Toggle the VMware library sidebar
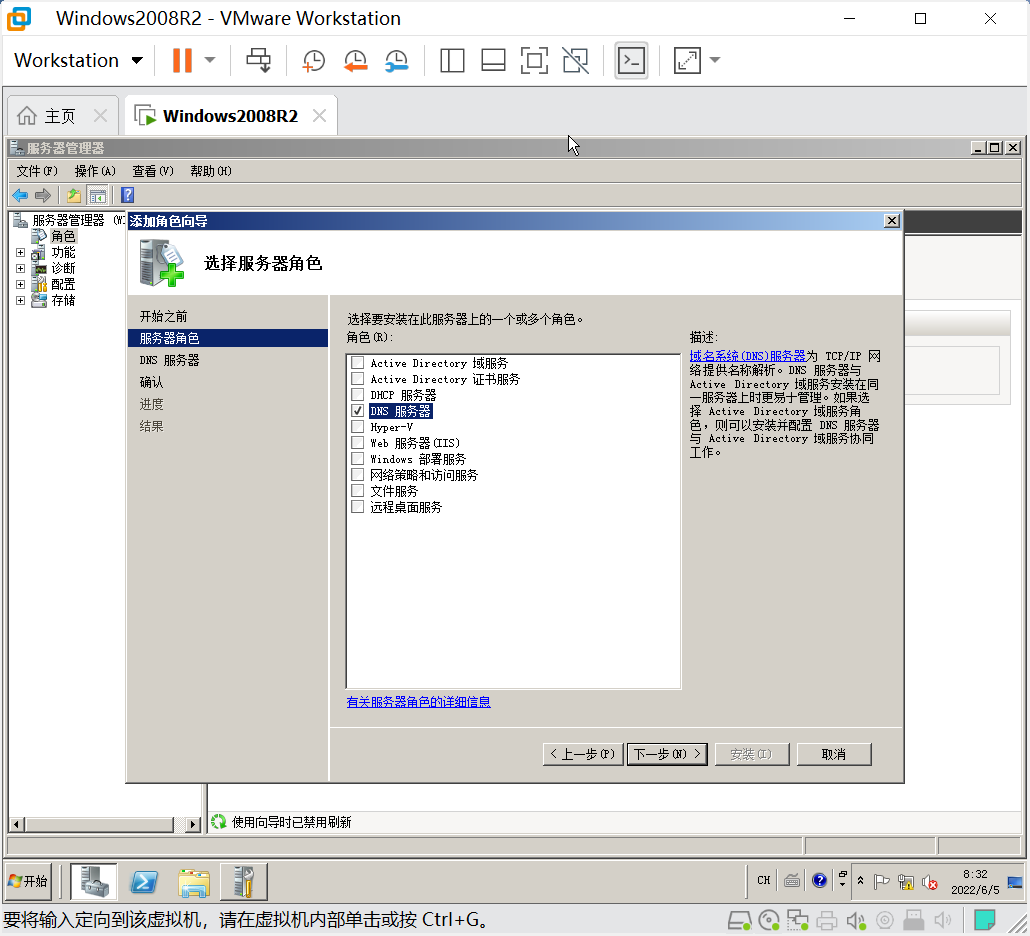Image resolution: width=1030 pixels, height=936 pixels. 452,60
